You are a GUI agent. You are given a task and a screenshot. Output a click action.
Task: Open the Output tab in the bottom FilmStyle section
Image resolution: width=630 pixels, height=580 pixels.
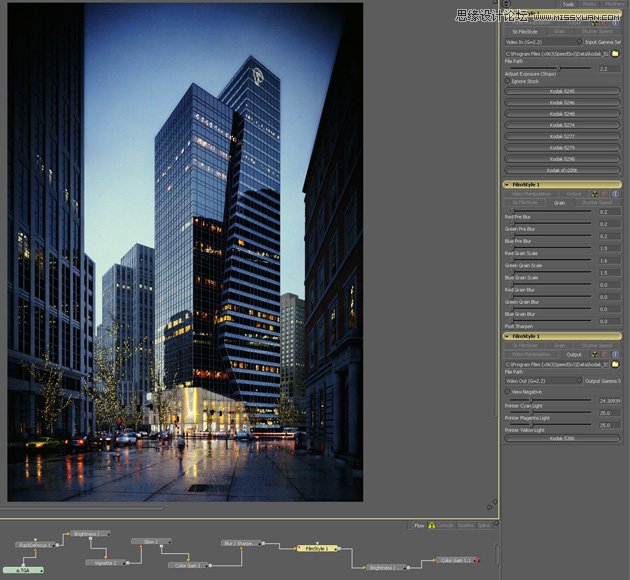click(x=574, y=355)
